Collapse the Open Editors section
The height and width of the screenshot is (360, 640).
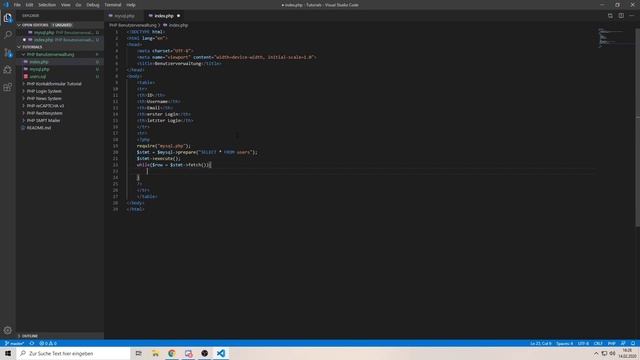click(x=60, y=25)
